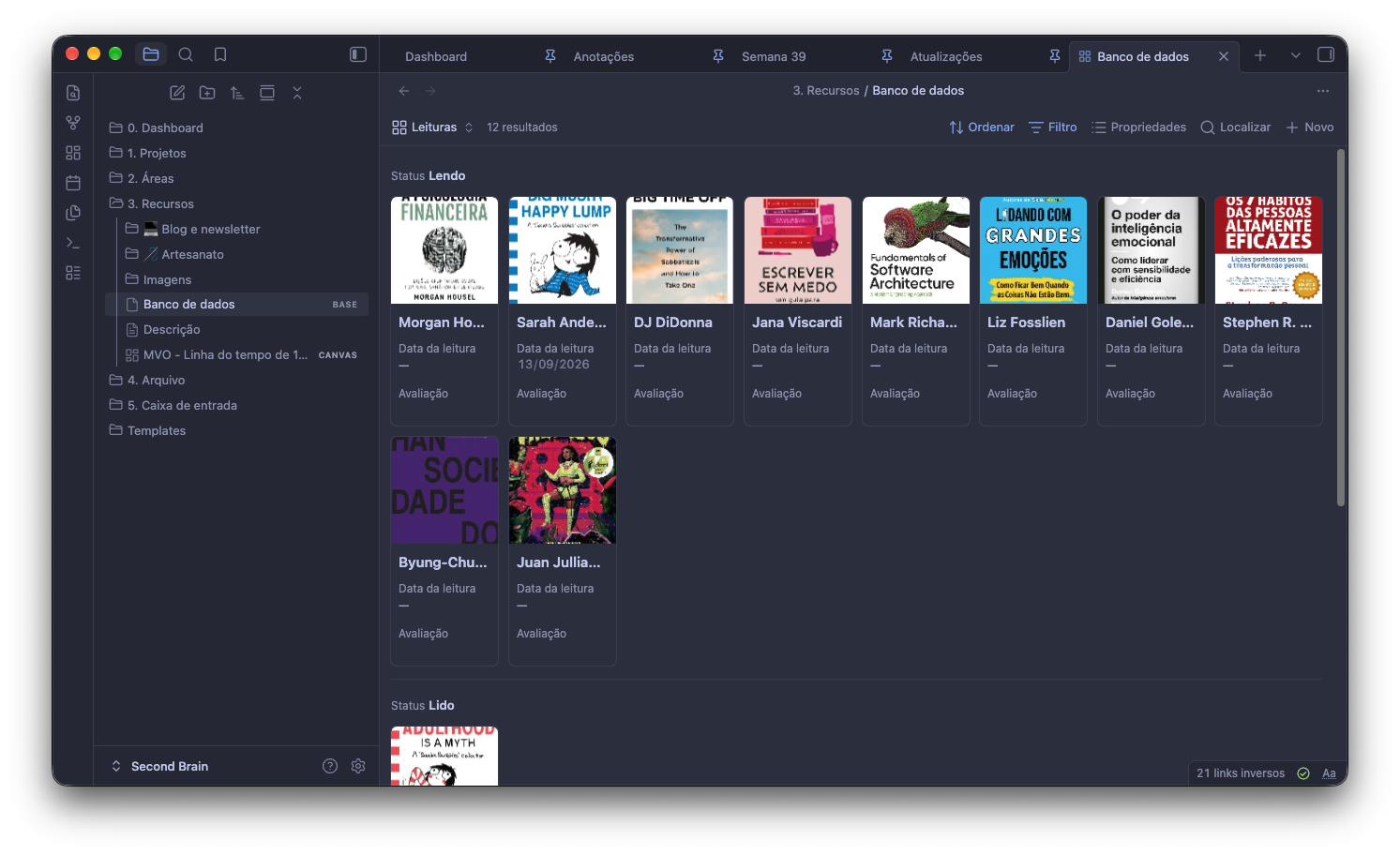Open the Propriedades button
Viewport: 1400px width, 855px height.
click(1139, 127)
